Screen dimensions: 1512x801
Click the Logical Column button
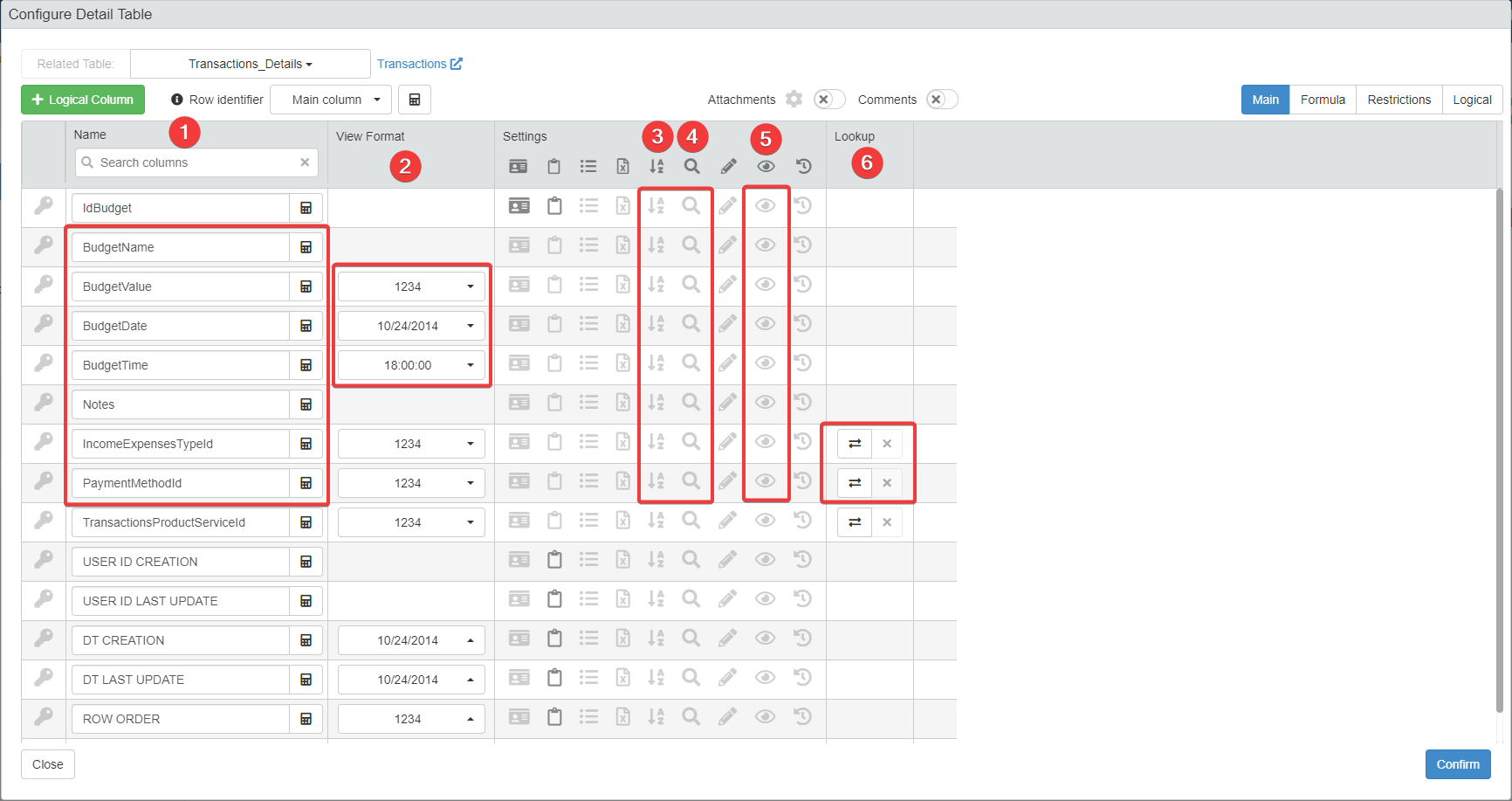point(83,100)
